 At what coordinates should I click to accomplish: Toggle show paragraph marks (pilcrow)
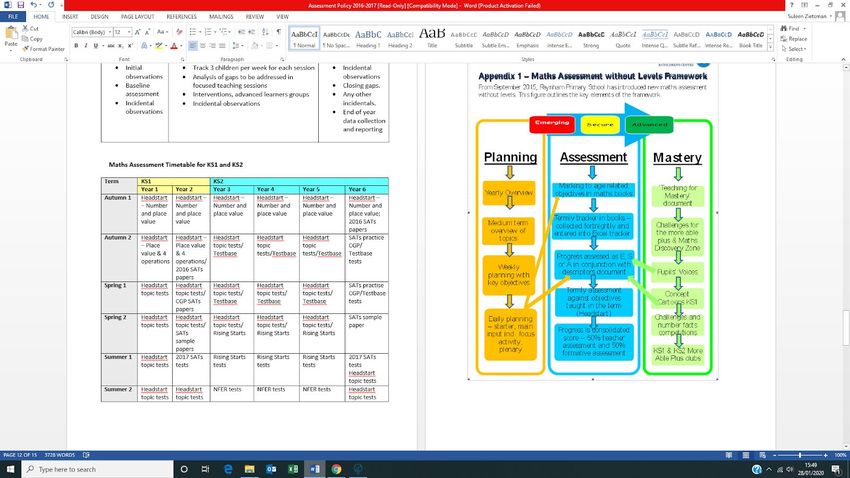click(279, 32)
